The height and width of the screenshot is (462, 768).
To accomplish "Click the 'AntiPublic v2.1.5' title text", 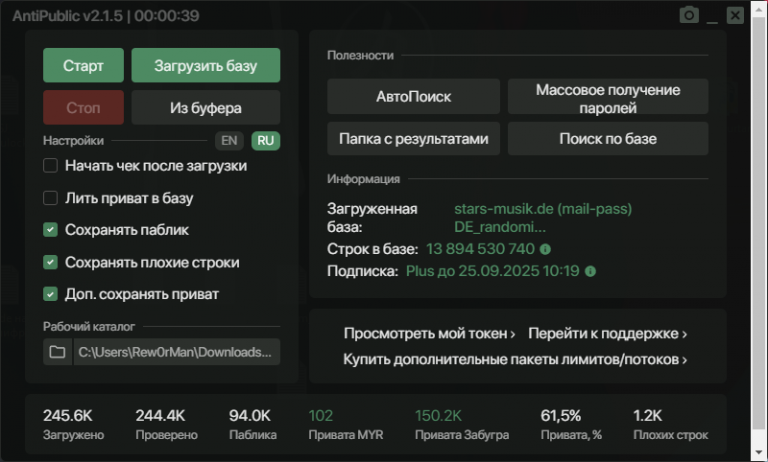I will pos(67,16).
